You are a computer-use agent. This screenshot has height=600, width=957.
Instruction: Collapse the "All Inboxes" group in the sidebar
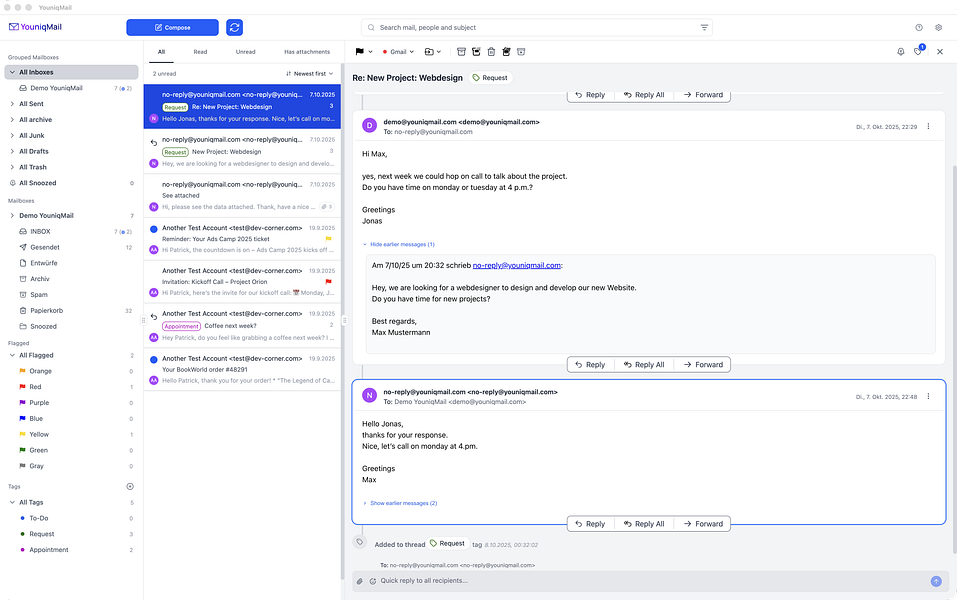click(x=10, y=71)
